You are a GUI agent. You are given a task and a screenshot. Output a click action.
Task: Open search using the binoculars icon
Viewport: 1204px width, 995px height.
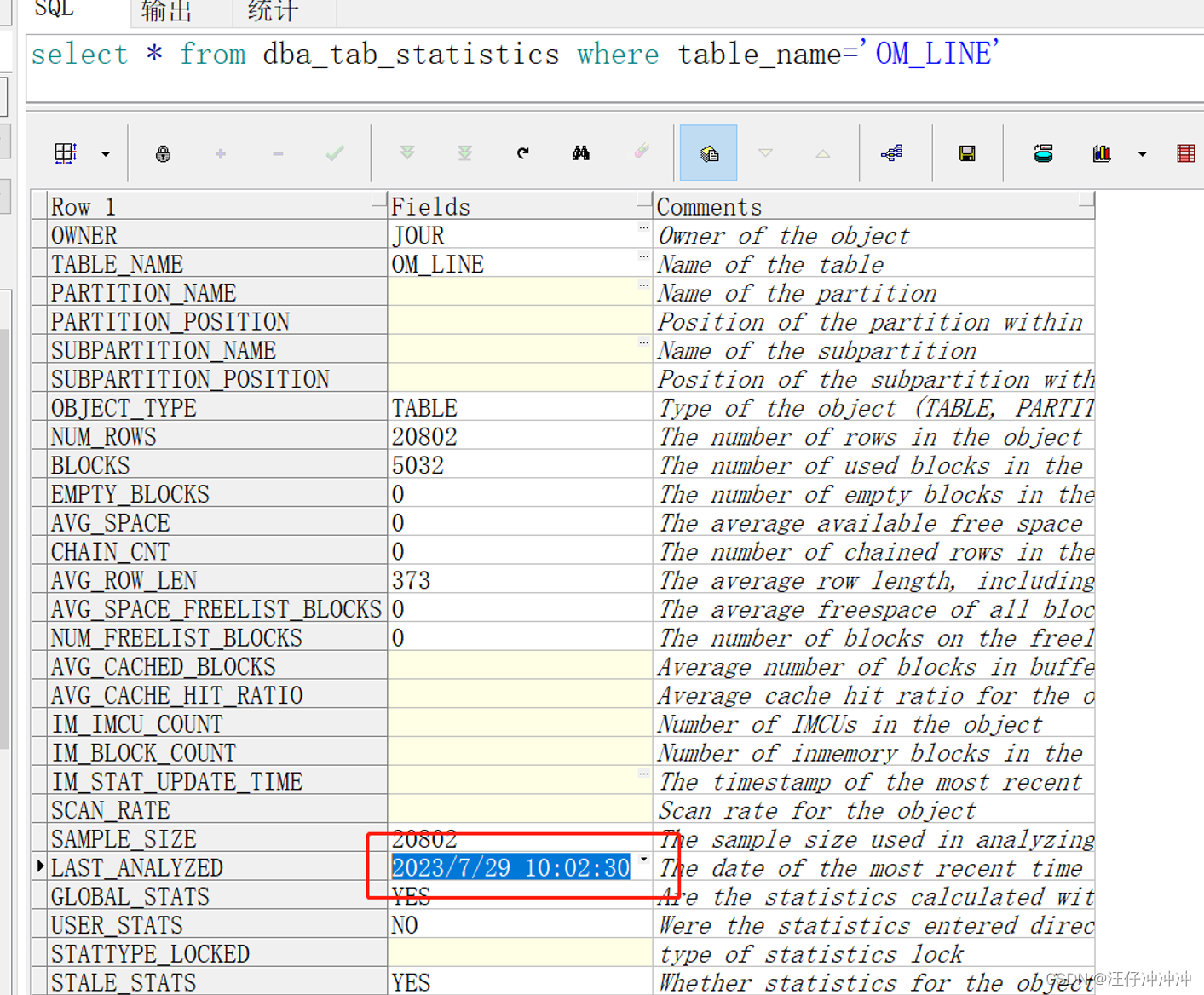580,153
